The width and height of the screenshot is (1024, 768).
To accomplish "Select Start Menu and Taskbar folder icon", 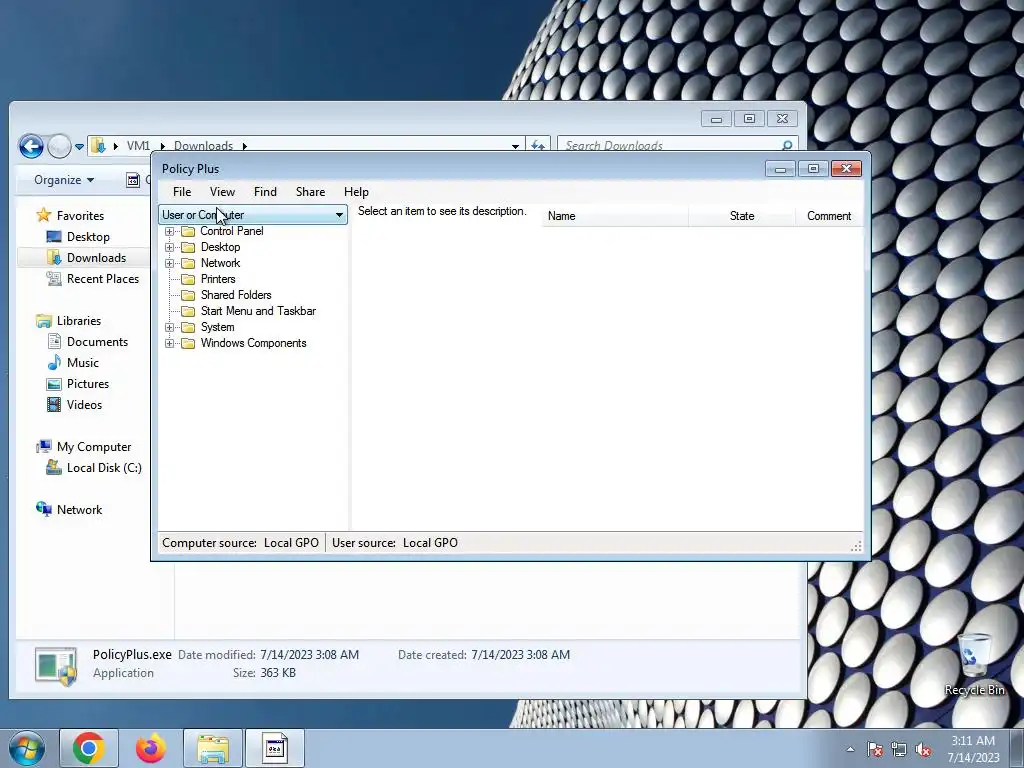I will pos(188,311).
